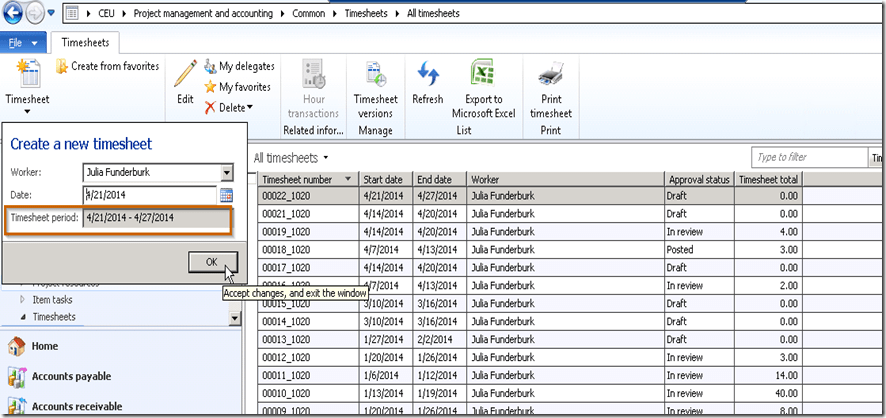
Task: Click the back navigation arrow
Action: pos(15,15)
